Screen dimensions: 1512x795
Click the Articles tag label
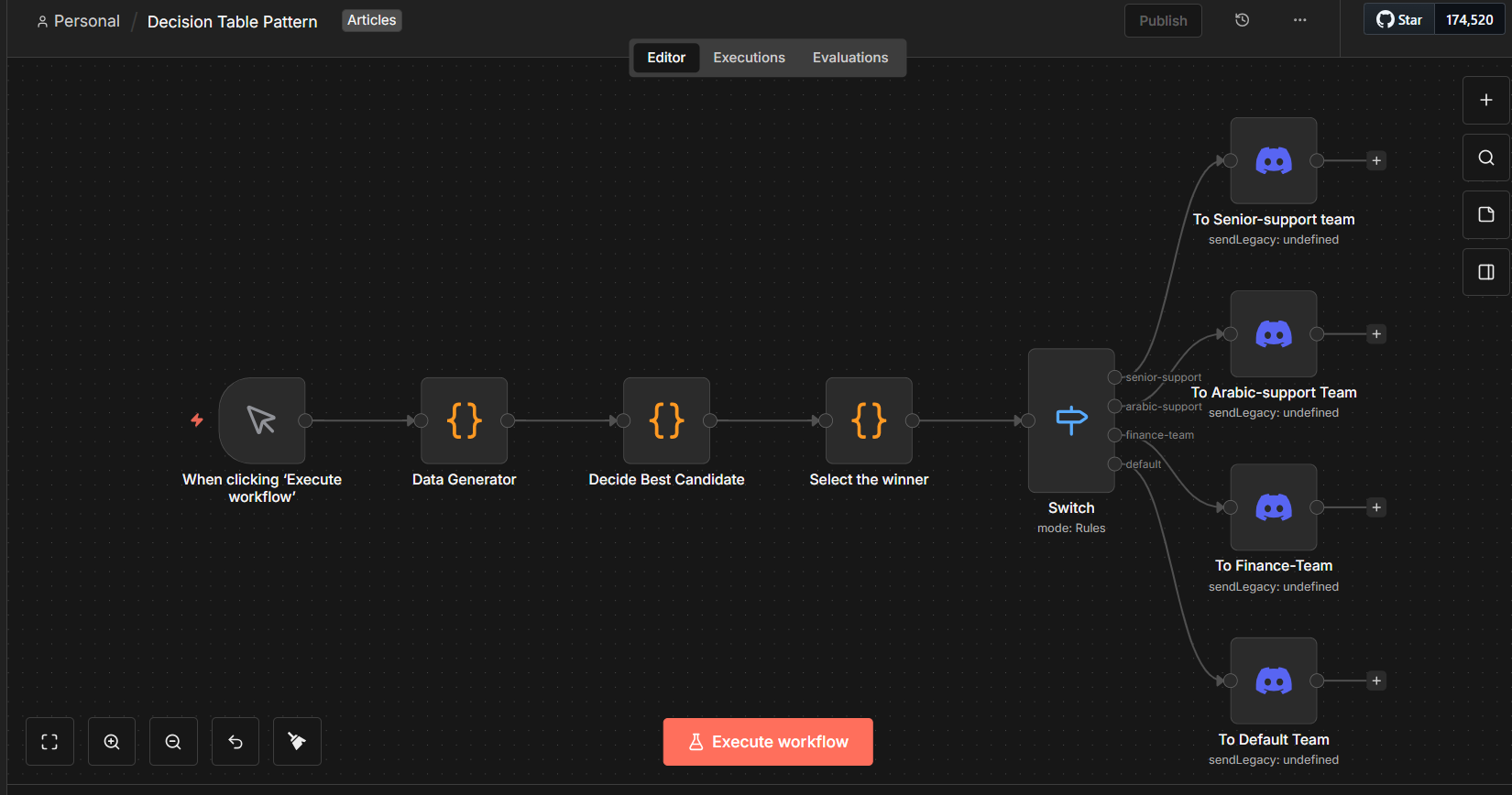point(371,20)
